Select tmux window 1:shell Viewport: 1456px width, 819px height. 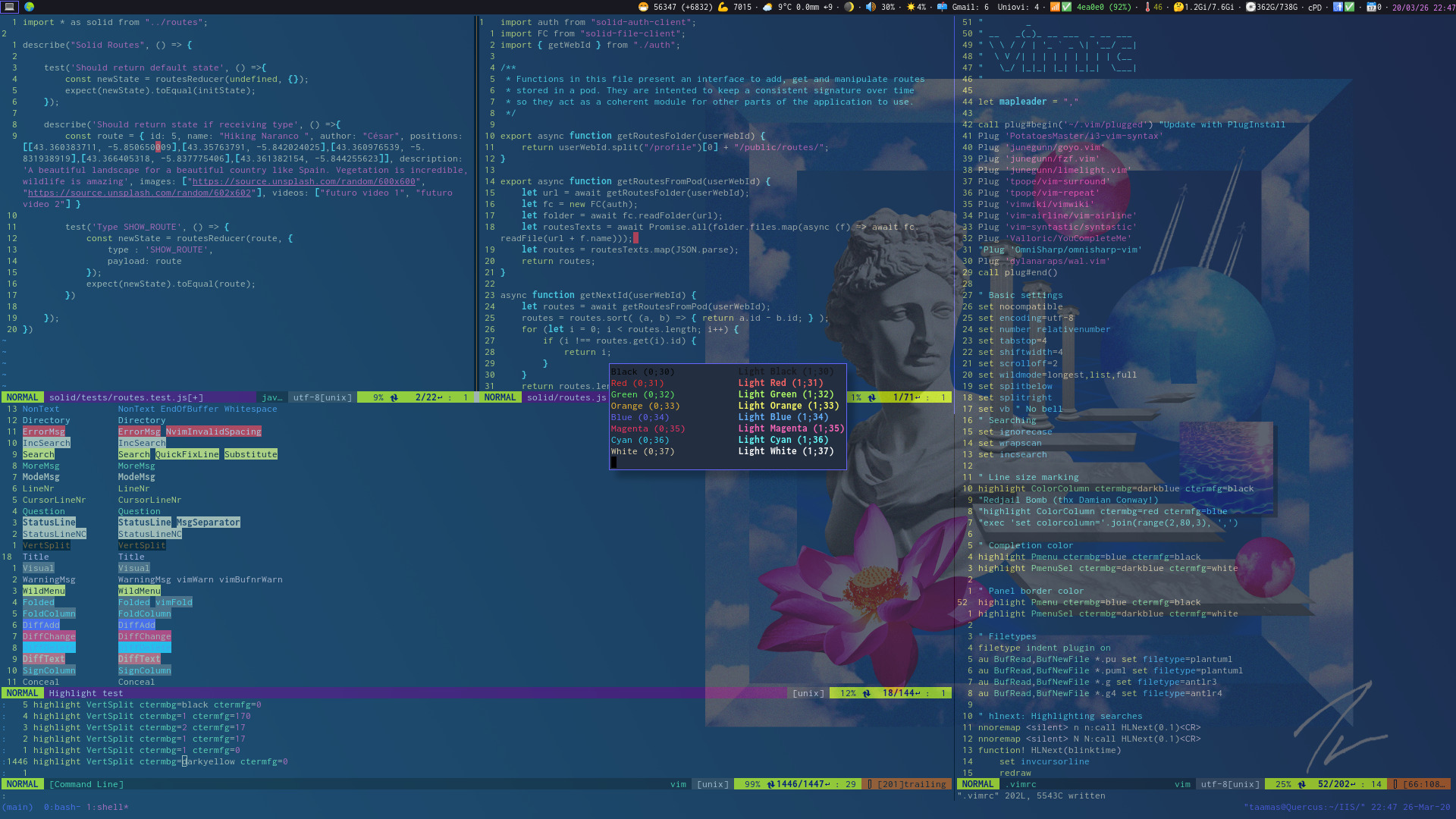pos(108,807)
